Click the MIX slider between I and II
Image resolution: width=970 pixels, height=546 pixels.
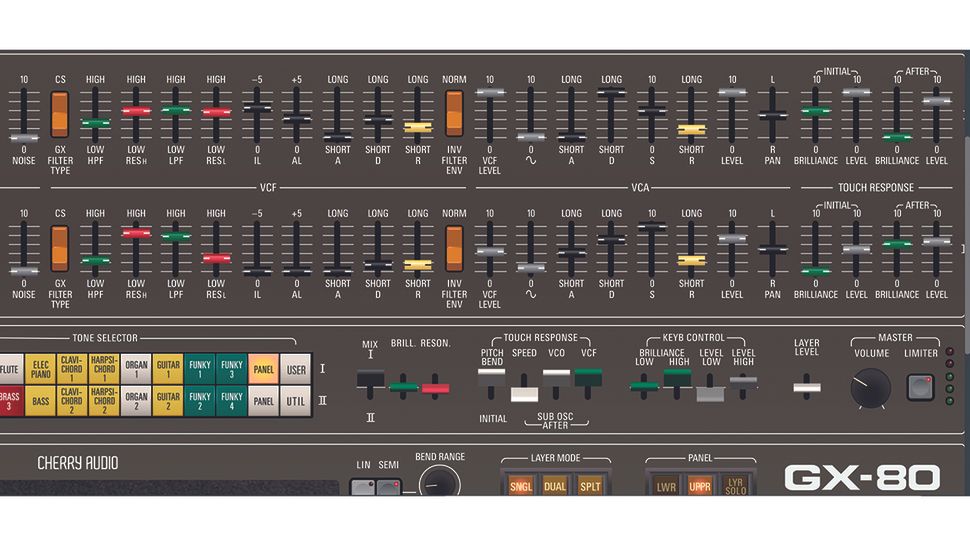(370, 379)
